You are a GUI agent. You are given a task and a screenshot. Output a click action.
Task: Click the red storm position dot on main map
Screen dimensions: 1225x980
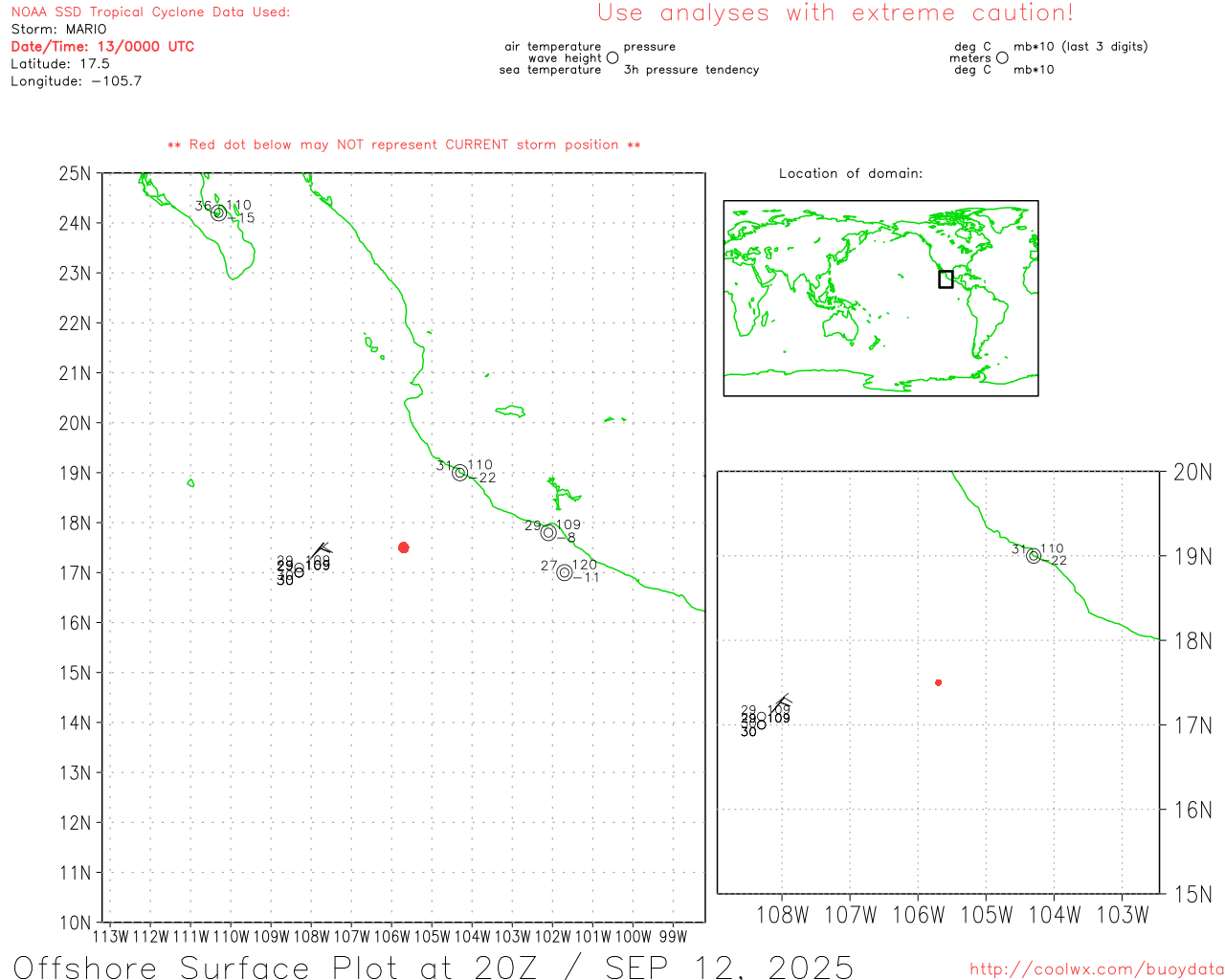(x=404, y=547)
